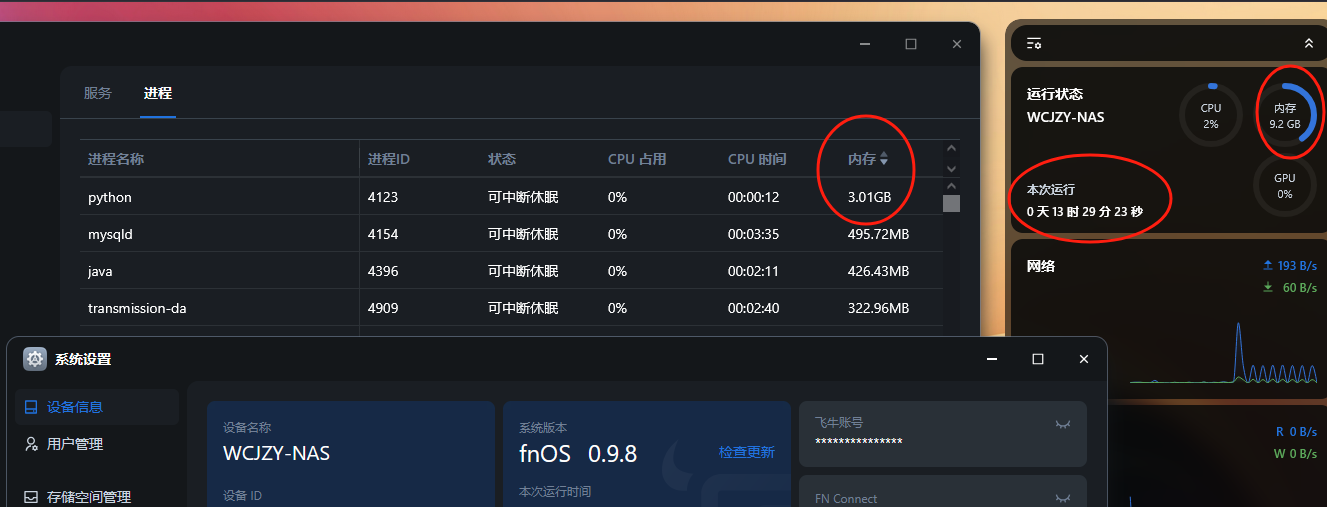The width and height of the screenshot is (1327, 507).
Task: Switch to the 服务 tab
Action: pyautogui.click(x=98, y=93)
